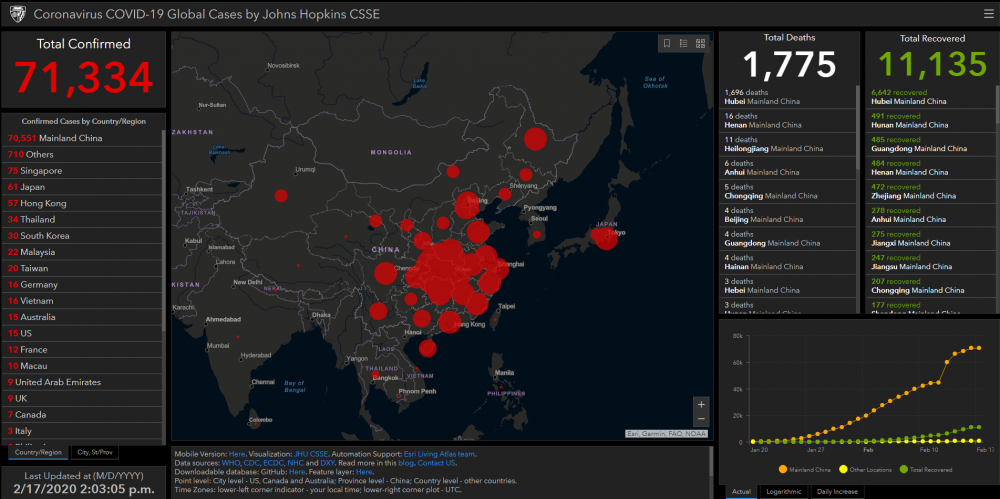This screenshot has width=1000, height=499.
Task: Open the NHC data source link
Action: click(295, 463)
